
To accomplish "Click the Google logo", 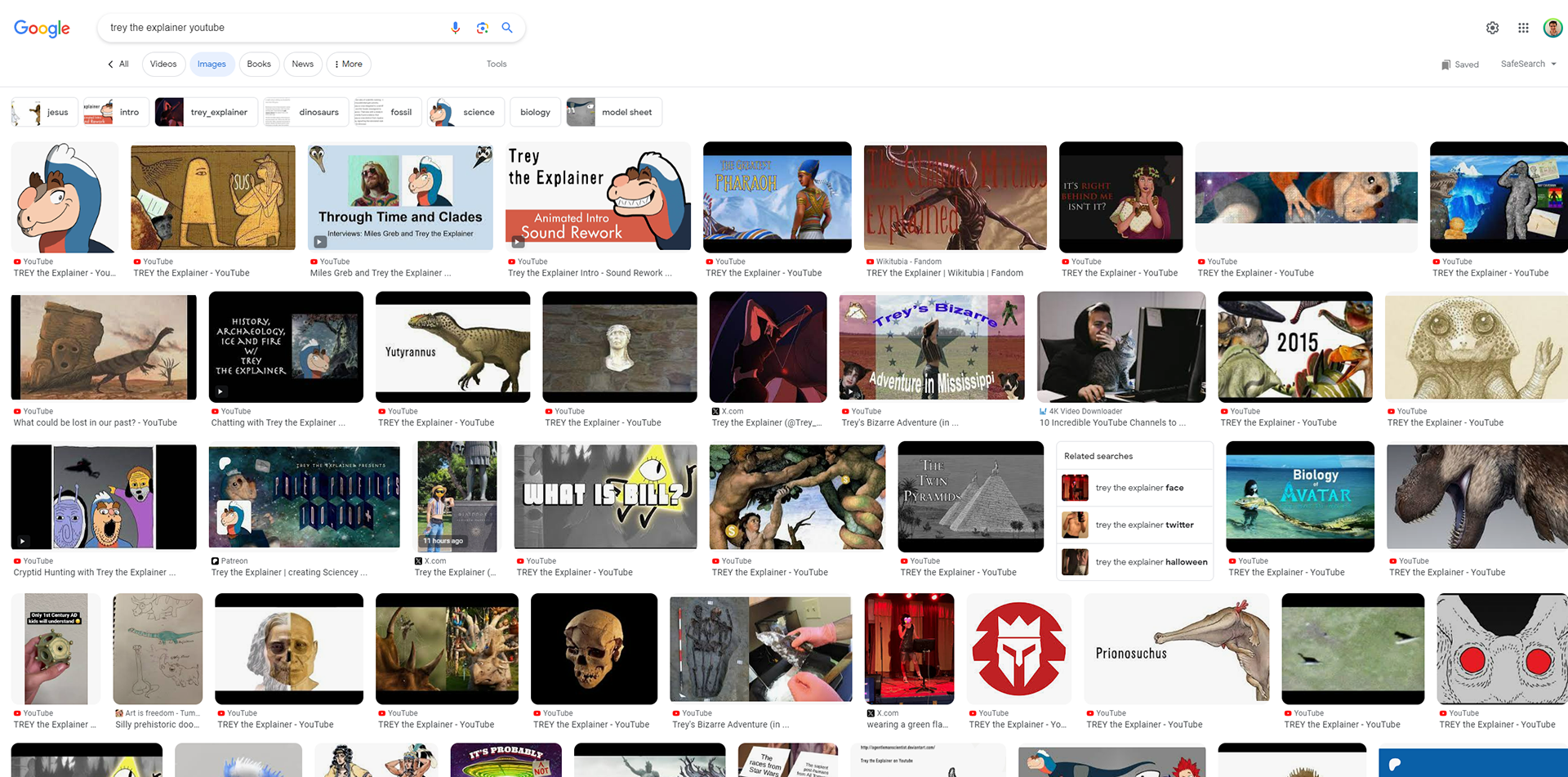I will (x=42, y=29).
